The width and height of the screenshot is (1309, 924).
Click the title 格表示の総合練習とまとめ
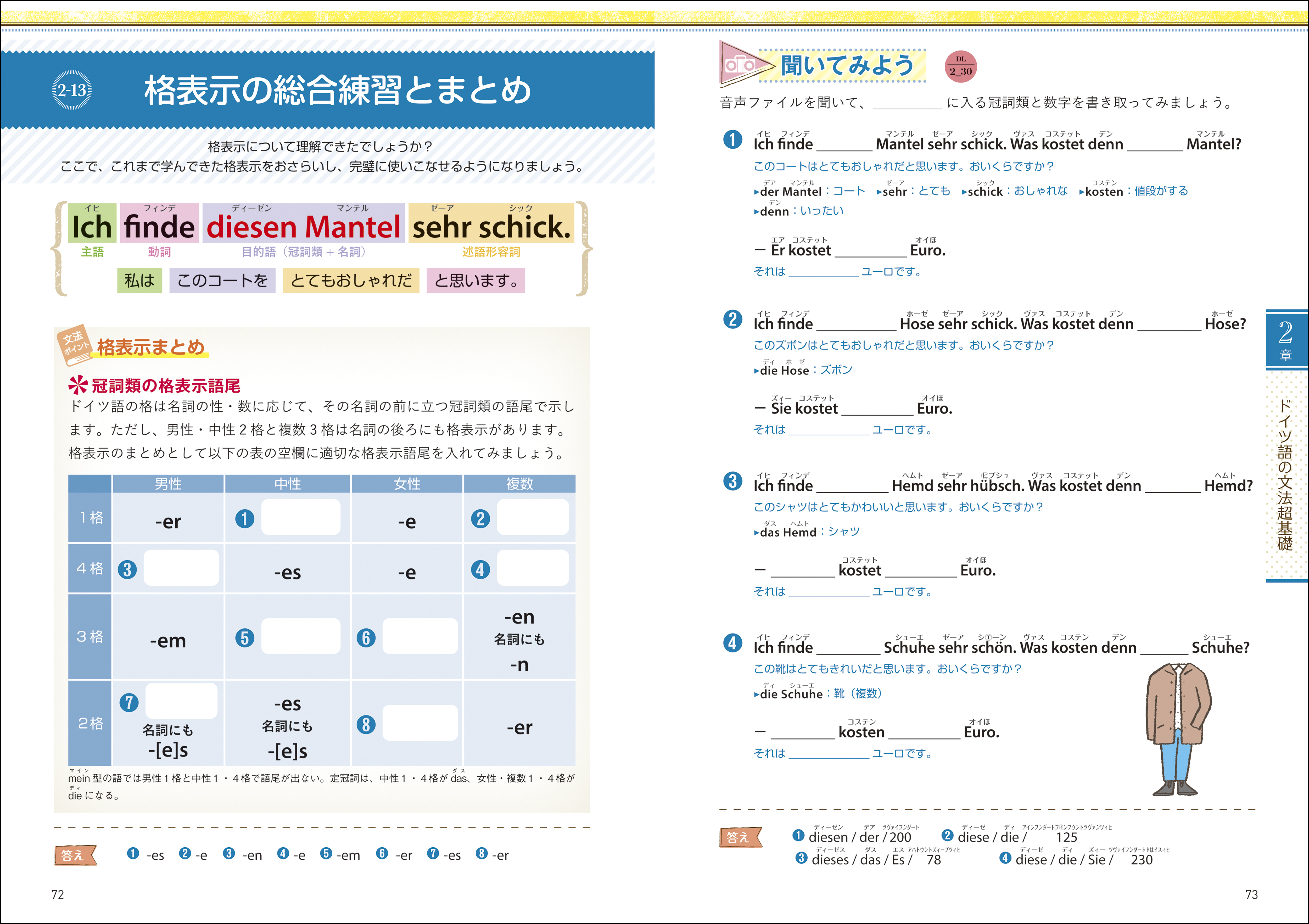coord(337,90)
